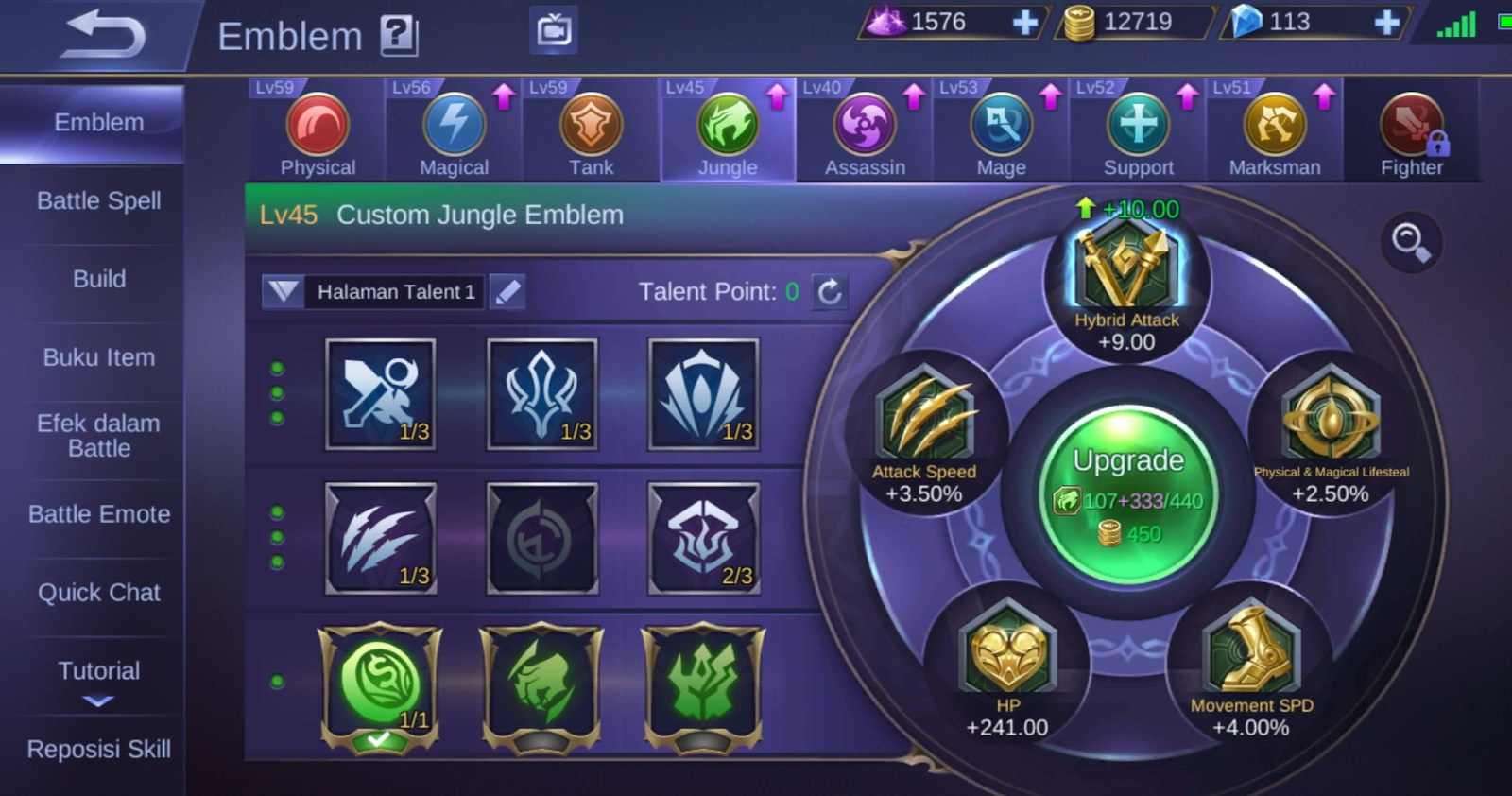Add diamonds using the plus button
The image size is (1512, 796).
tap(1386, 23)
